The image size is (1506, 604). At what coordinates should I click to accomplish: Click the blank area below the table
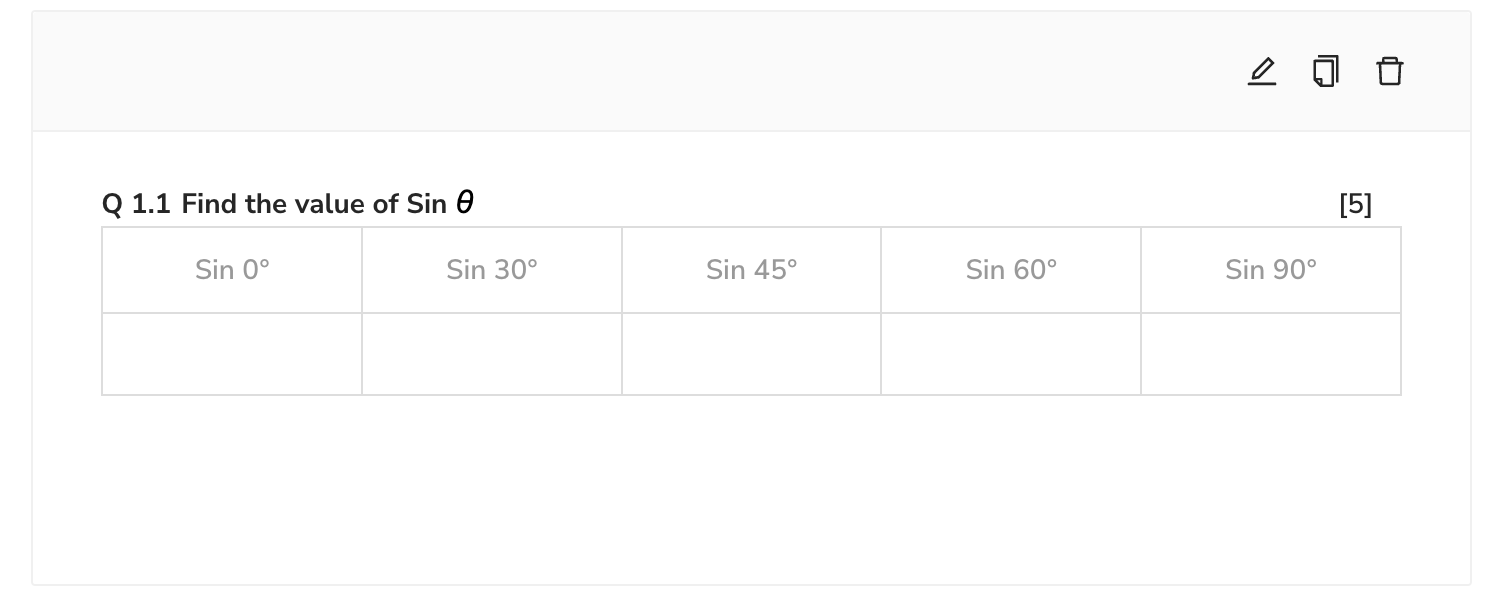pos(751,488)
